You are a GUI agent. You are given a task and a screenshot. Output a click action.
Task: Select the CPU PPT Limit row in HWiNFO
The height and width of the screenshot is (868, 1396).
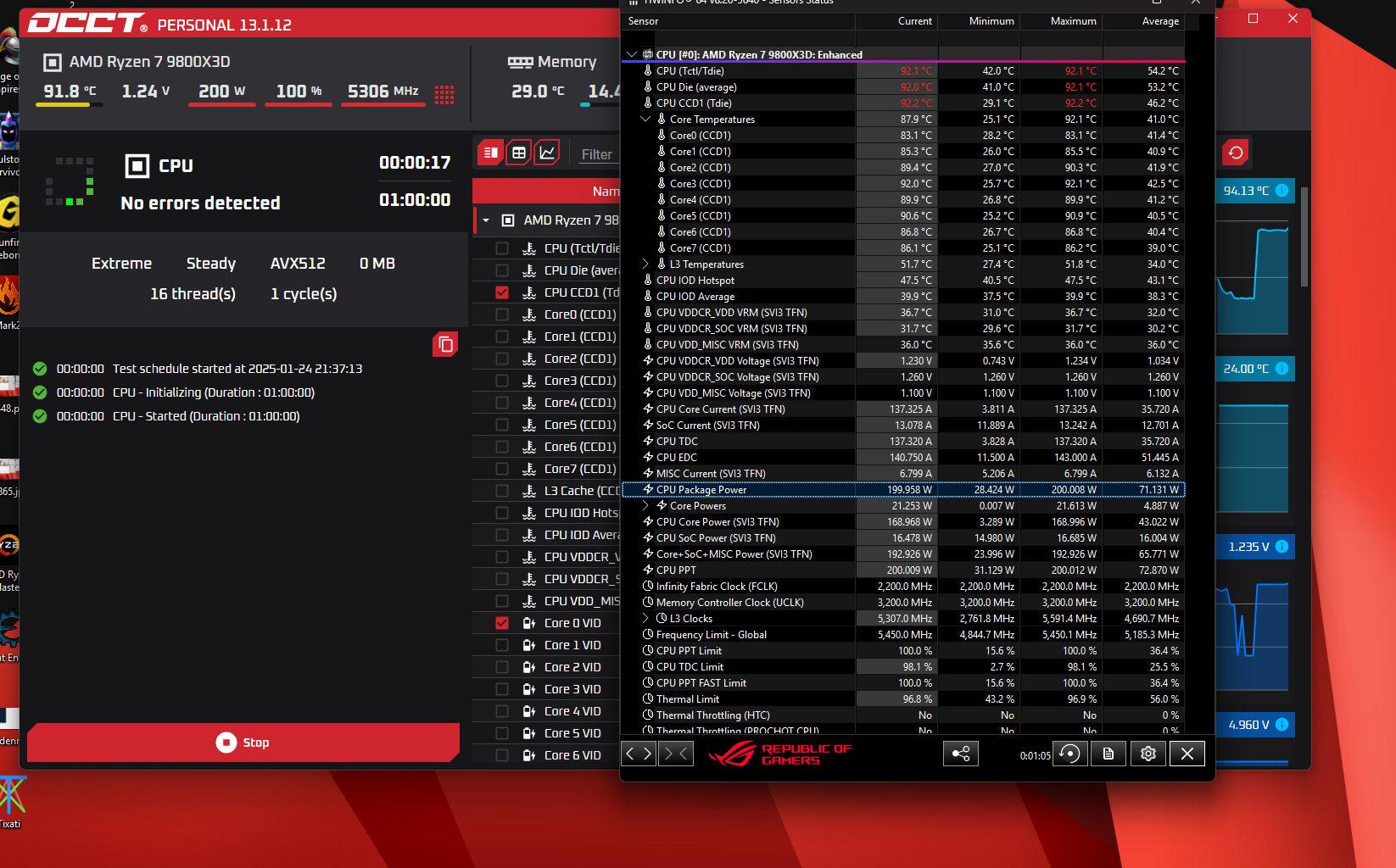[x=903, y=651]
